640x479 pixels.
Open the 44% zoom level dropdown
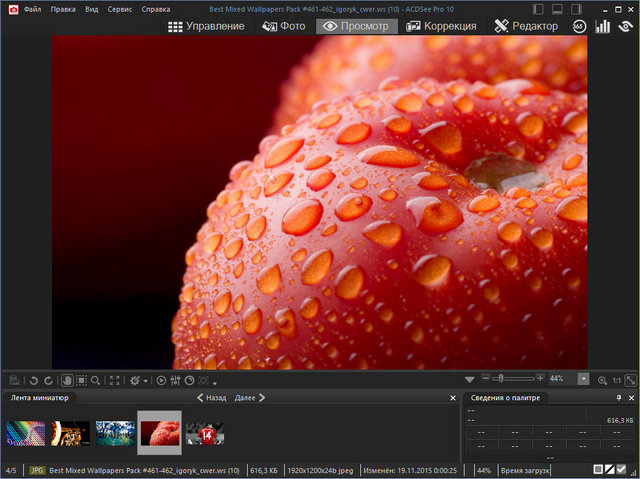586,380
